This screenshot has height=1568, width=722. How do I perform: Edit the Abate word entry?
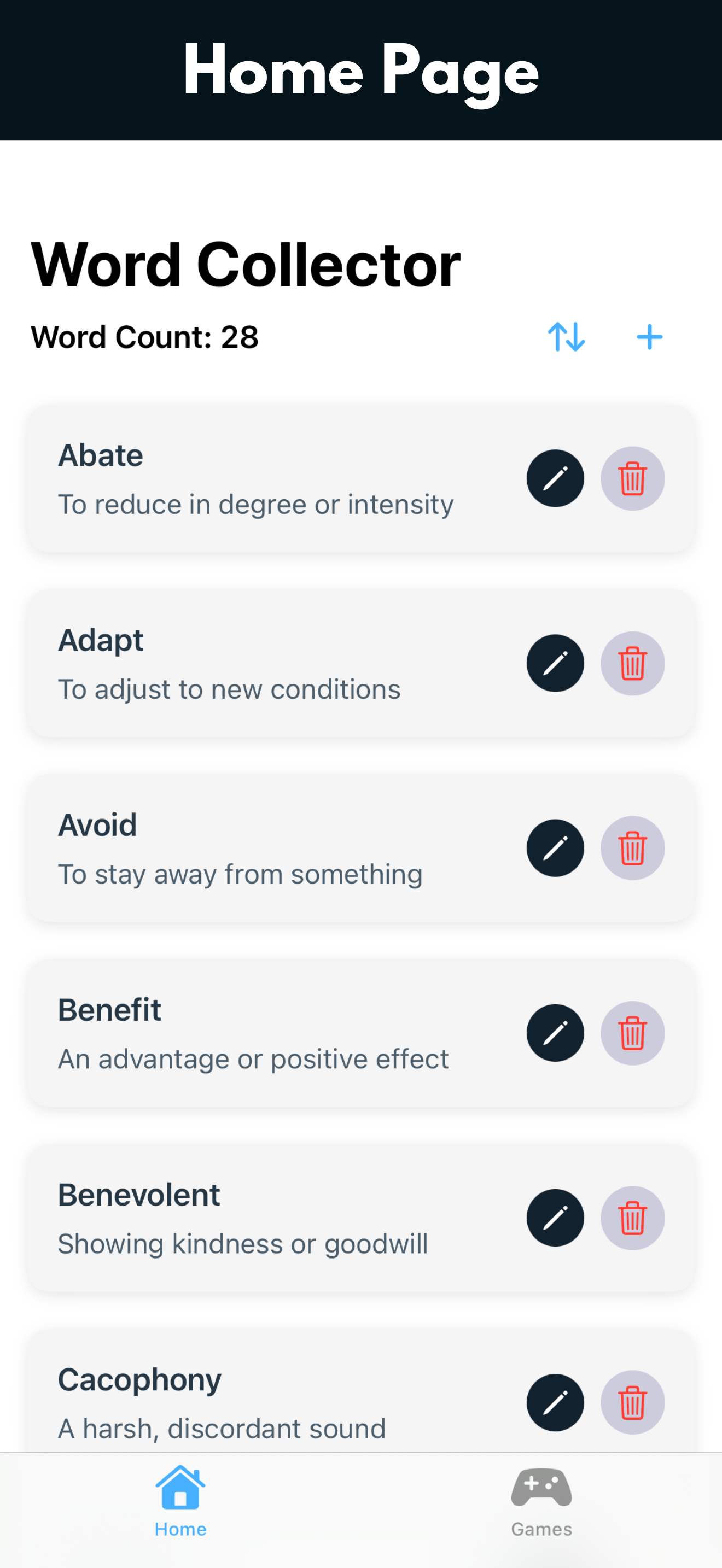[x=555, y=478]
